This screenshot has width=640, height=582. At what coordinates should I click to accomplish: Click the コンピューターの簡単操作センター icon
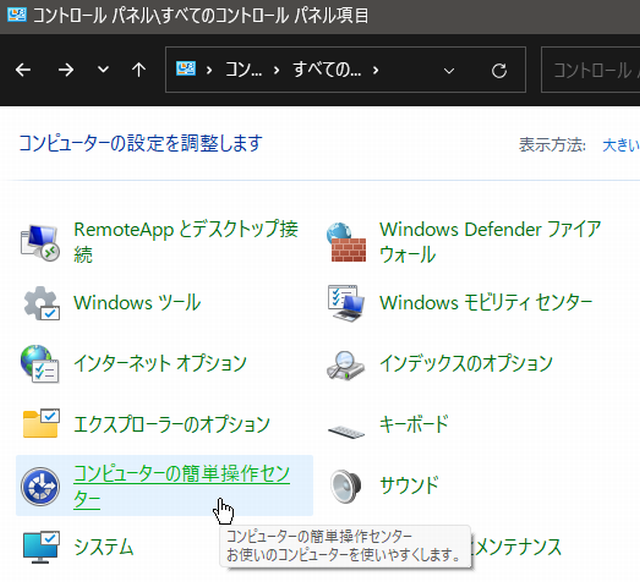coord(41,486)
